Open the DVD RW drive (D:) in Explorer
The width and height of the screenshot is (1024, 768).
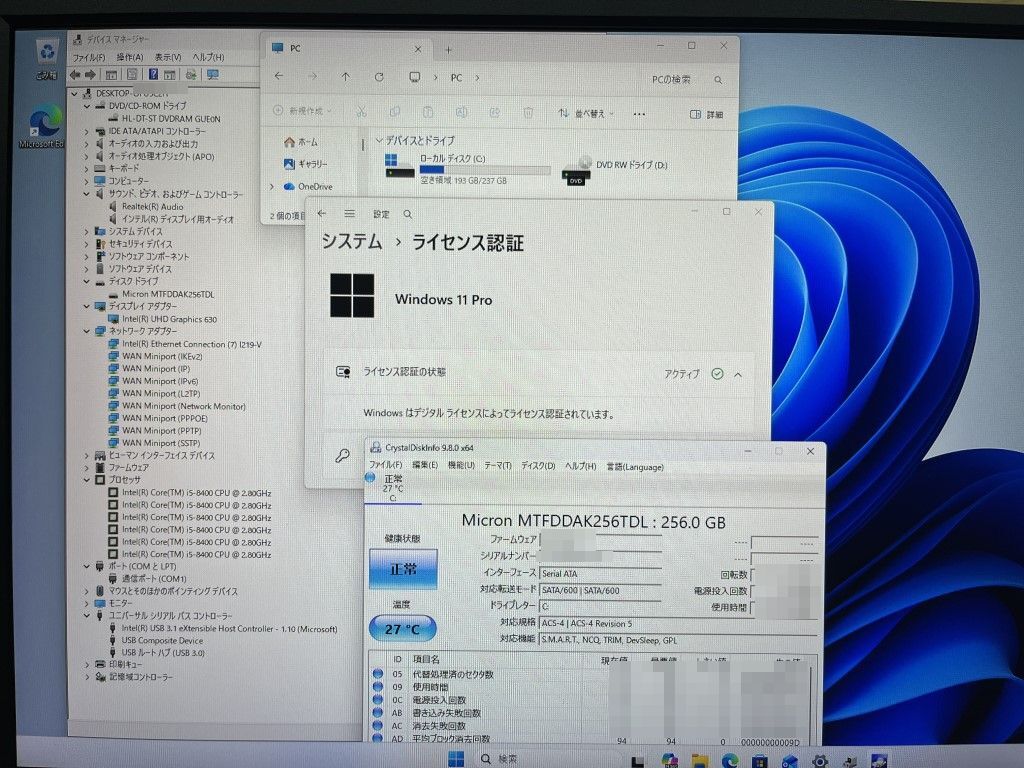point(615,170)
